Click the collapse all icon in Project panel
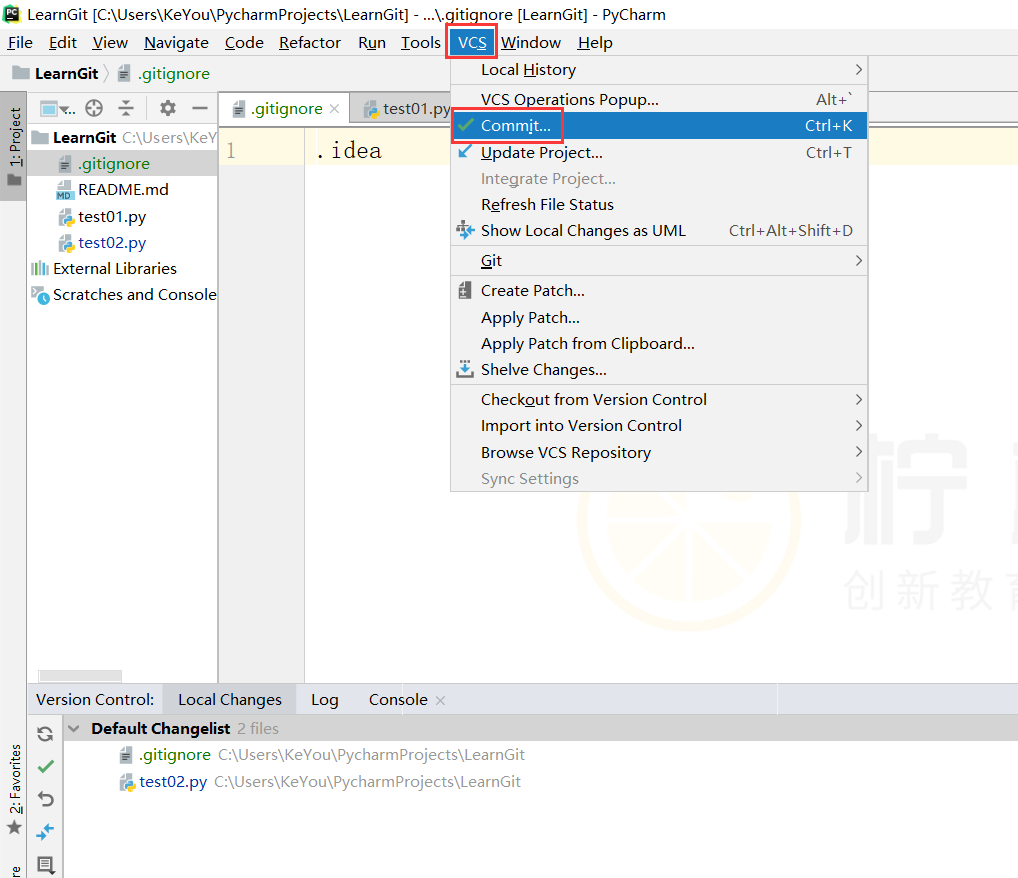Image resolution: width=1018 pixels, height=878 pixels. tap(126, 108)
